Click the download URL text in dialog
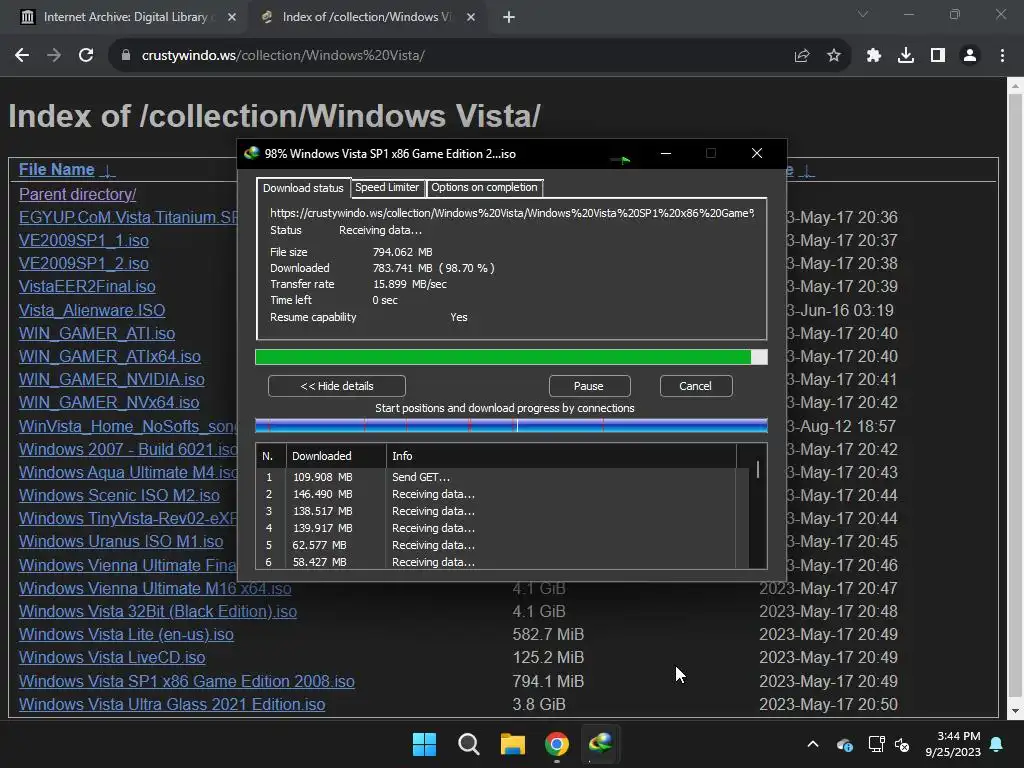The width and height of the screenshot is (1024, 768). [x=512, y=213]
